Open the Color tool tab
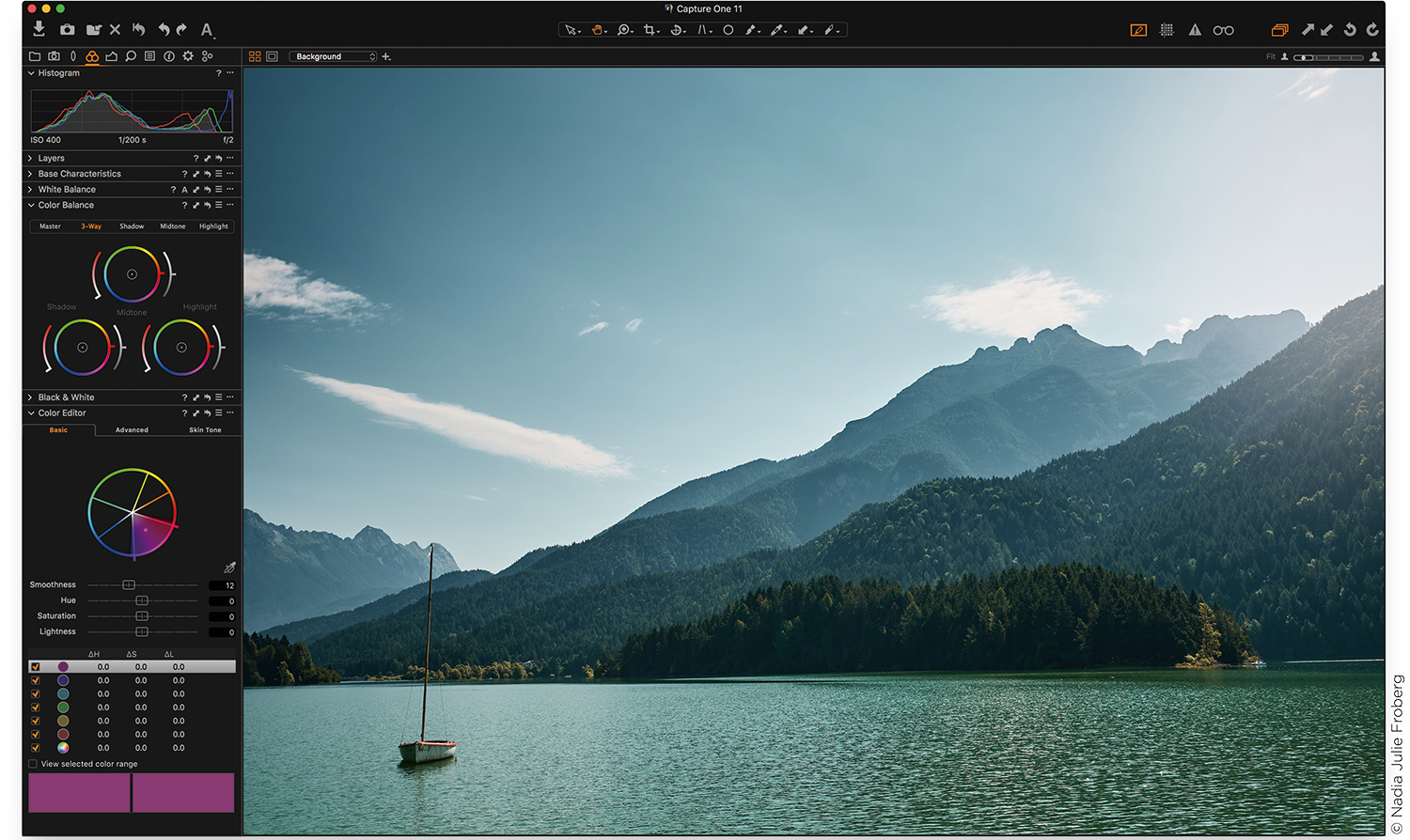 click(91, 55)
